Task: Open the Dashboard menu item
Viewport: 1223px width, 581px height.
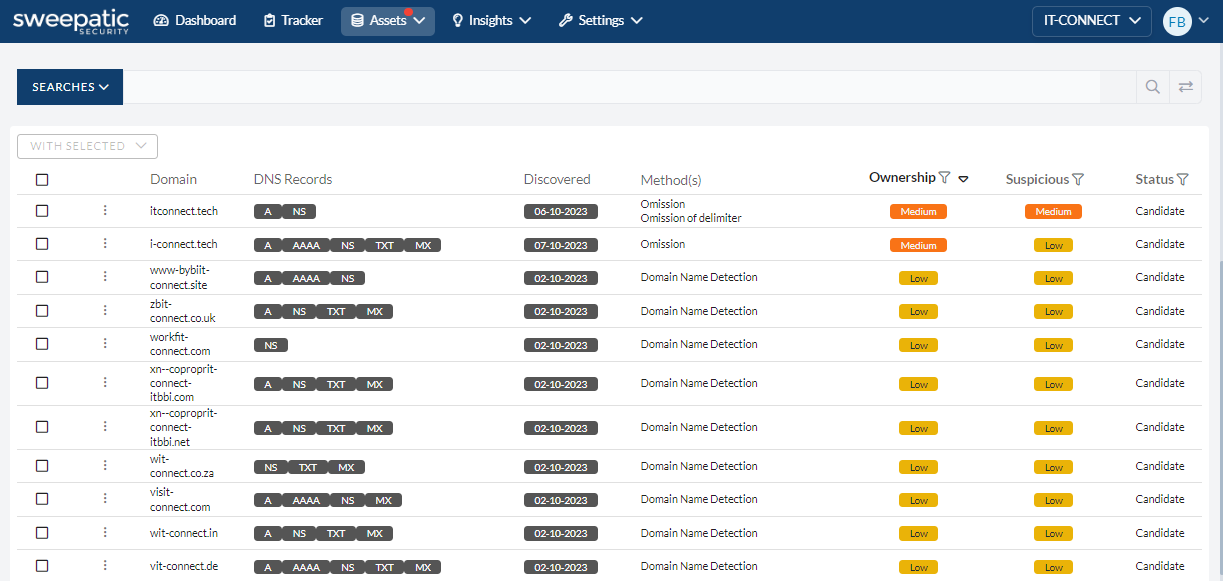Action: point(195,21)
